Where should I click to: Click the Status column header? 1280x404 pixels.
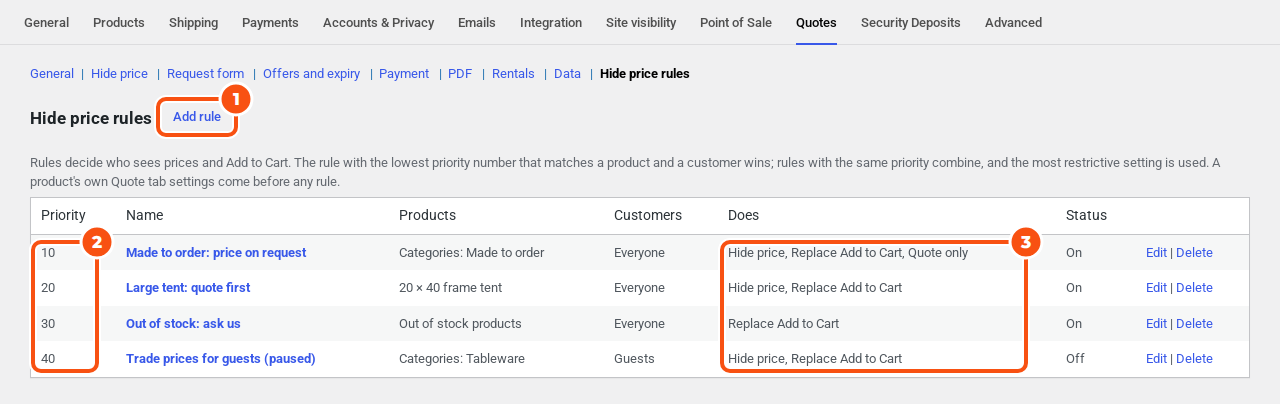1086,216
